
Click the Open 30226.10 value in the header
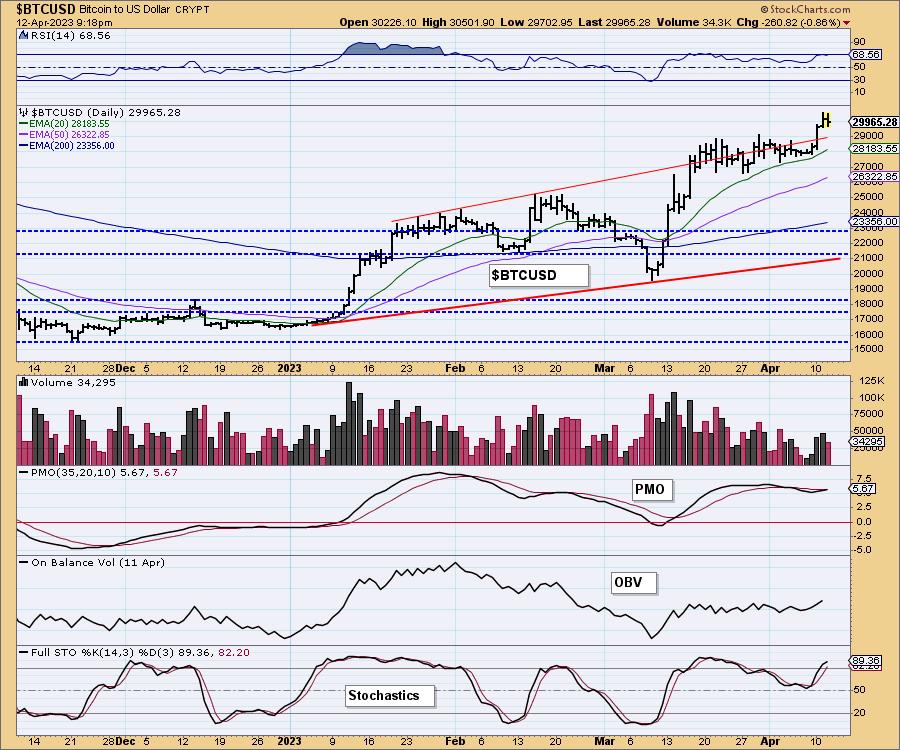coord(377,22)
